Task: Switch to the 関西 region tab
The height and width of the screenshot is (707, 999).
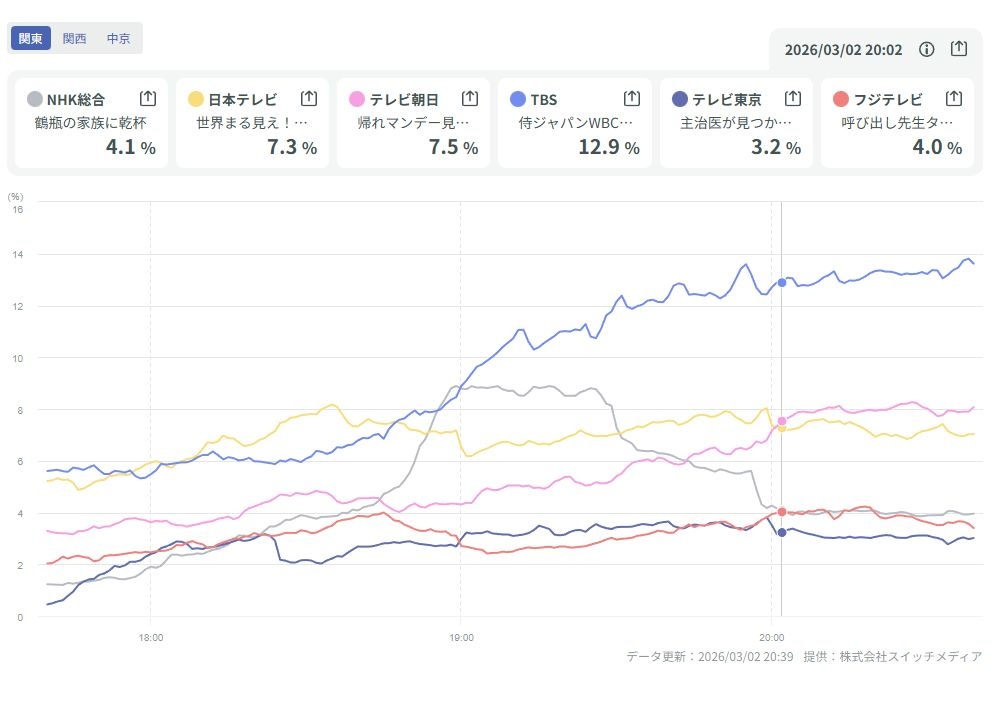Action: (x=74, y=38)
